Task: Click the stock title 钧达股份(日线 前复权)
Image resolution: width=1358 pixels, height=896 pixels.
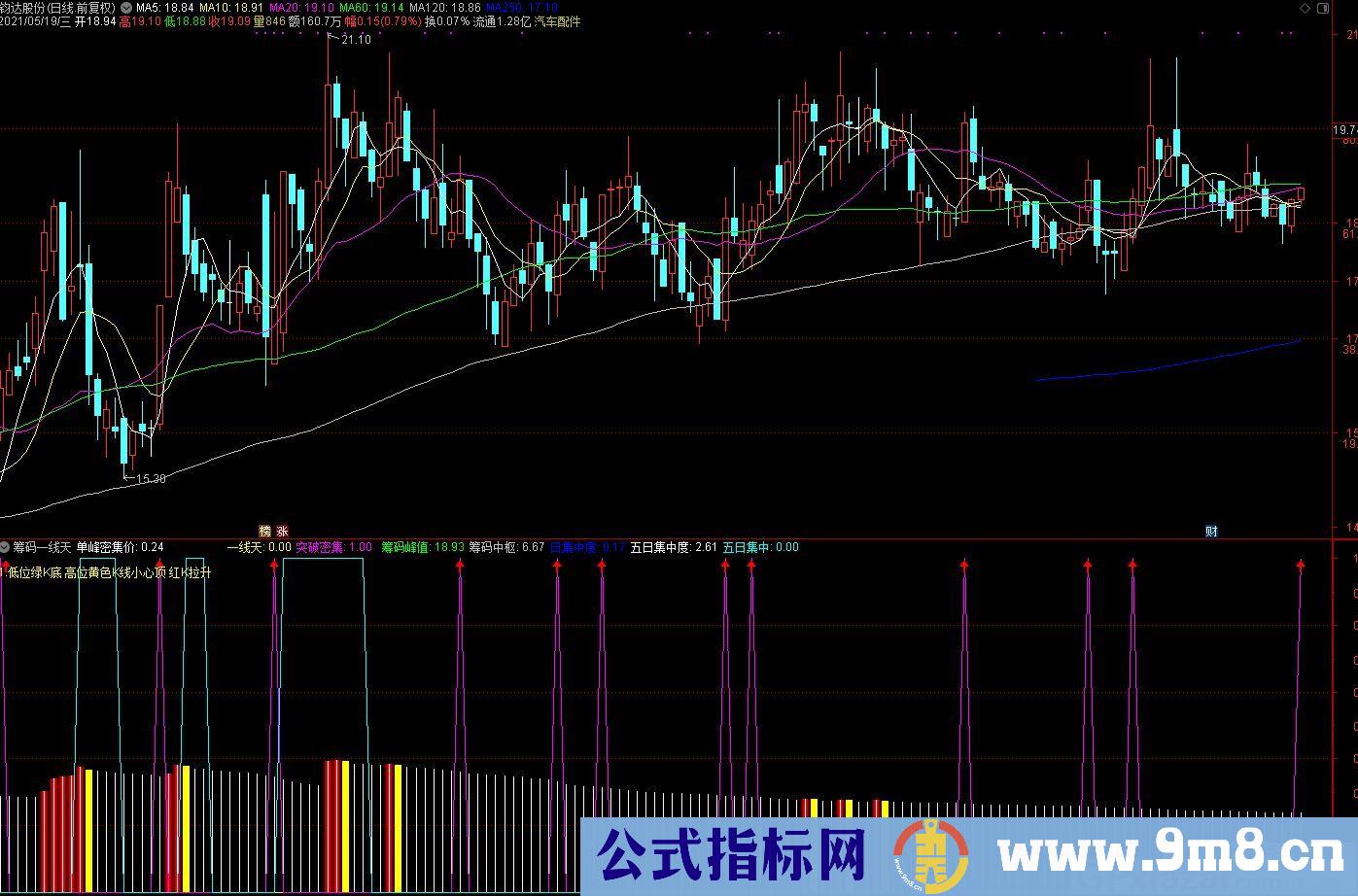Action: coord(58,7)
